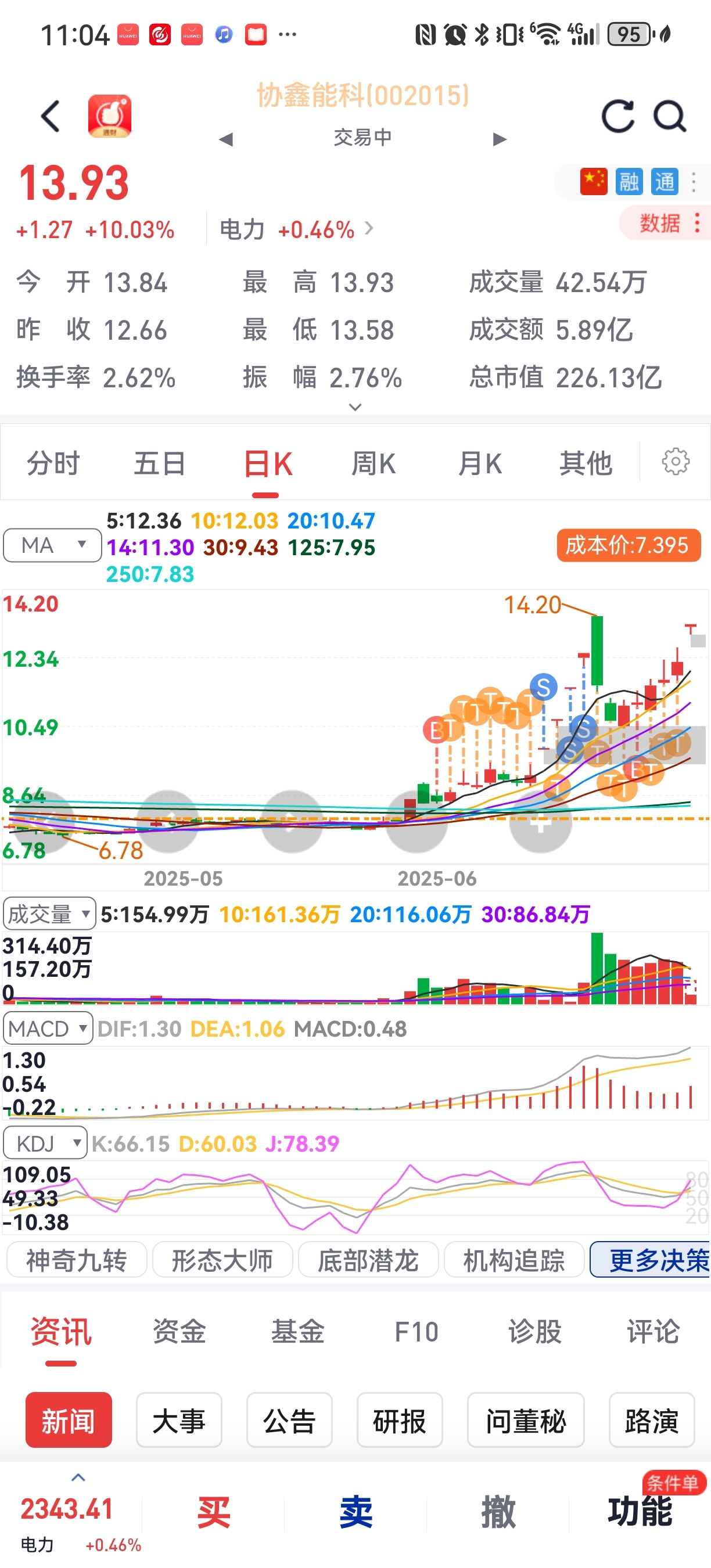Go to next stock arrow
711x1568 pixels.
pos(500,139)
